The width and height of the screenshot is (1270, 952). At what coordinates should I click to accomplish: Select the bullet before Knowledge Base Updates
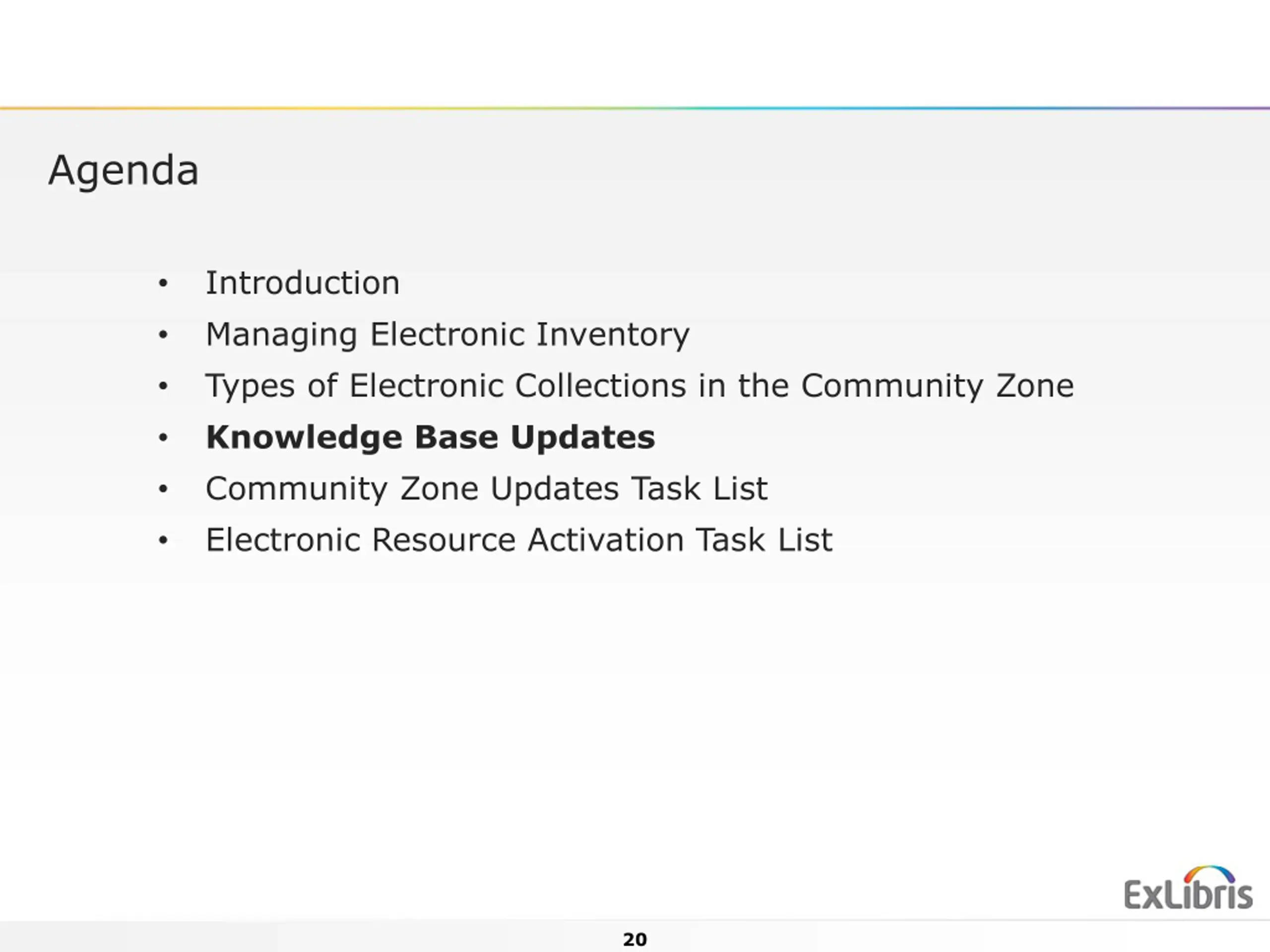click(x=163, y=437)
